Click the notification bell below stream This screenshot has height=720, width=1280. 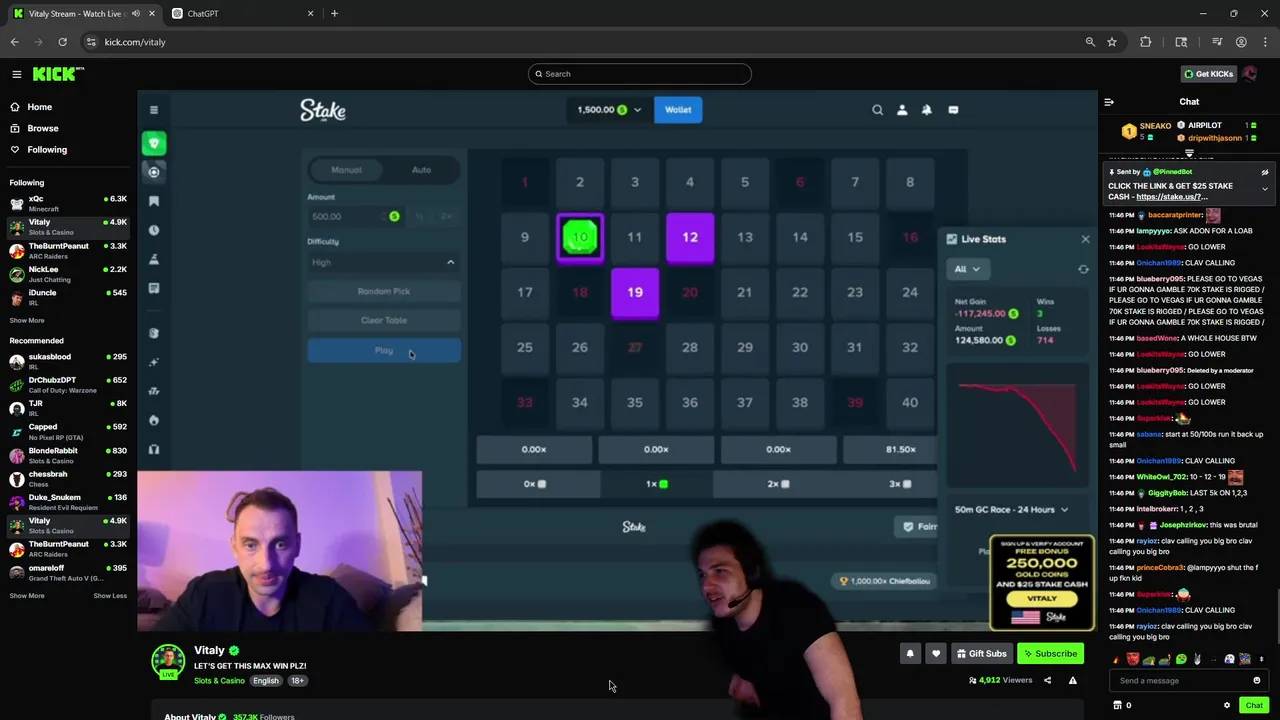point(910,654)
